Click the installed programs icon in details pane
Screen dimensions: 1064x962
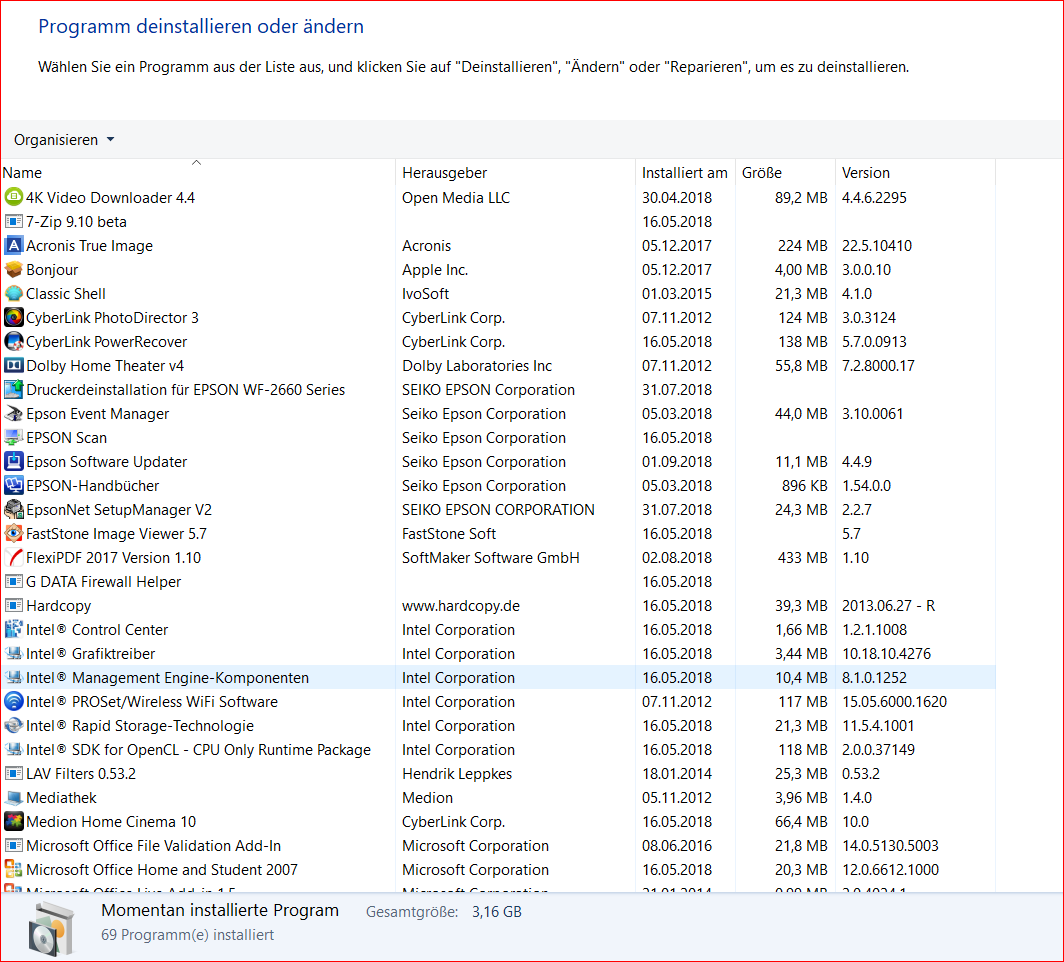tap(52, 928)
